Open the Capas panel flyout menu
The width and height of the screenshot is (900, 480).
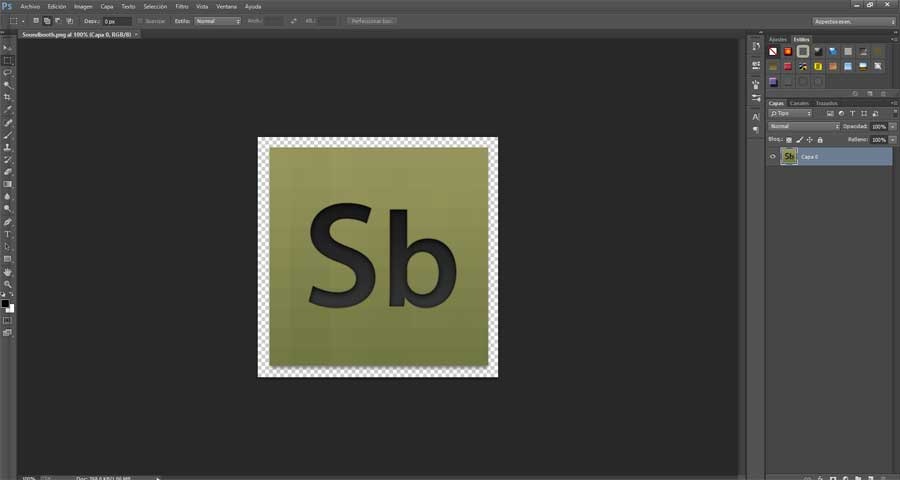point(894,103)
